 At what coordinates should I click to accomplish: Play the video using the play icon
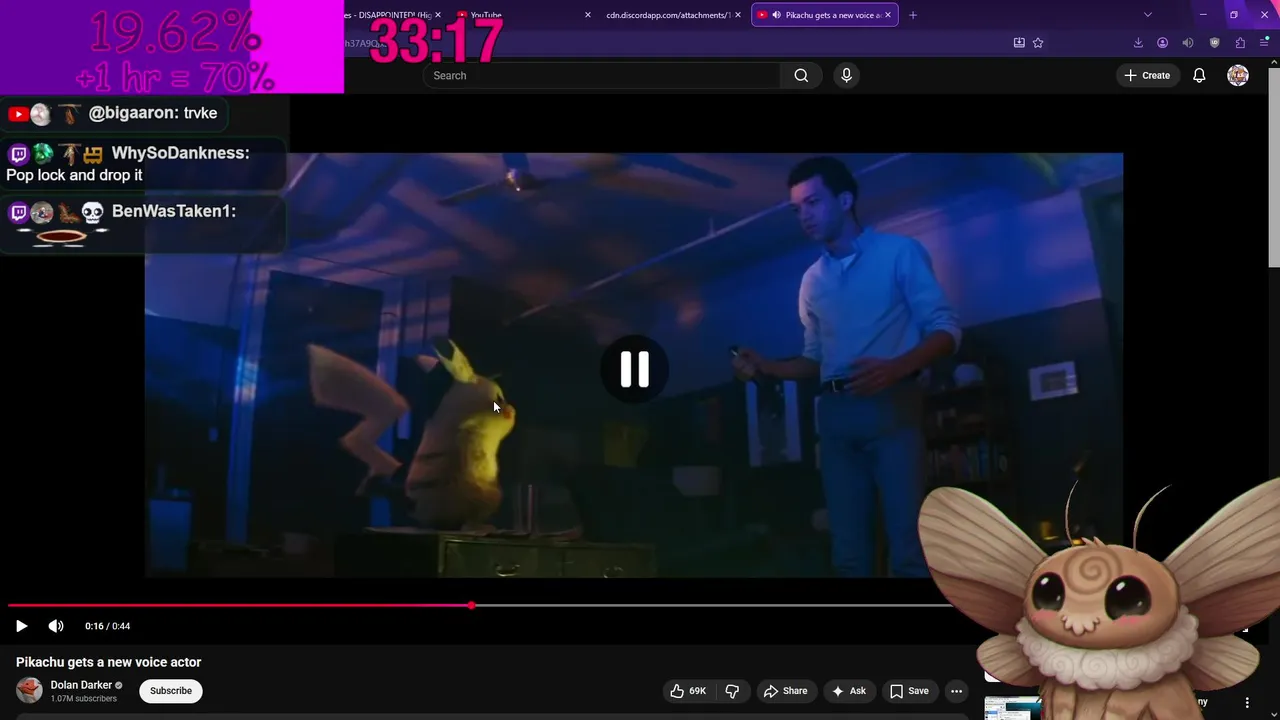point(21,626)
